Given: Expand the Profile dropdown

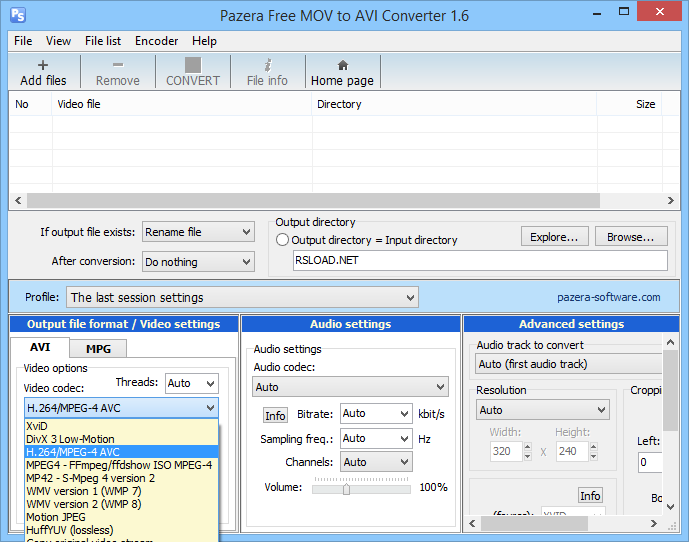Looking at the screenshot, I should pyautogui.click(x=242, y=298).
